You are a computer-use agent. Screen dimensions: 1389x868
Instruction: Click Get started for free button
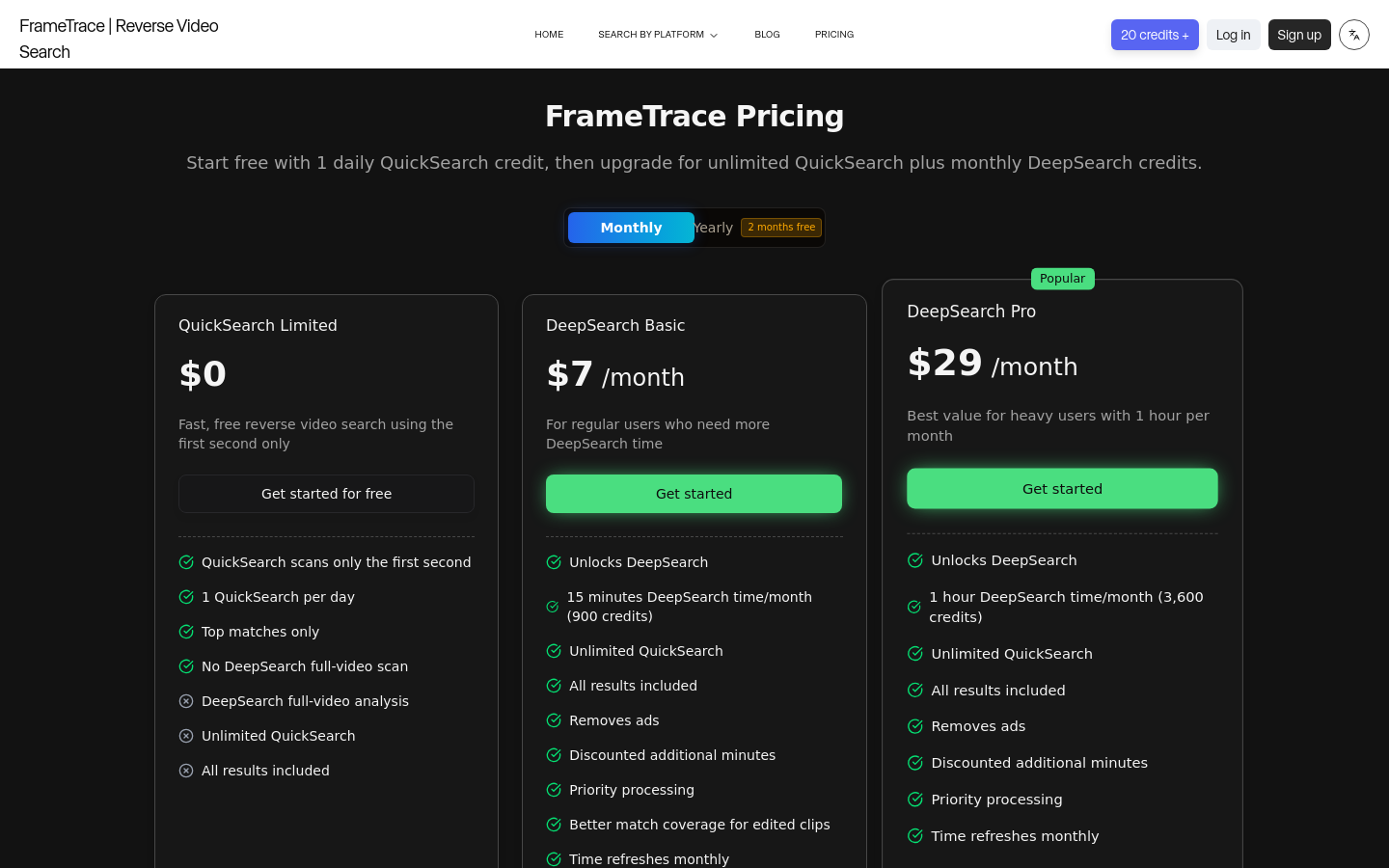click(x=326, y=494)
